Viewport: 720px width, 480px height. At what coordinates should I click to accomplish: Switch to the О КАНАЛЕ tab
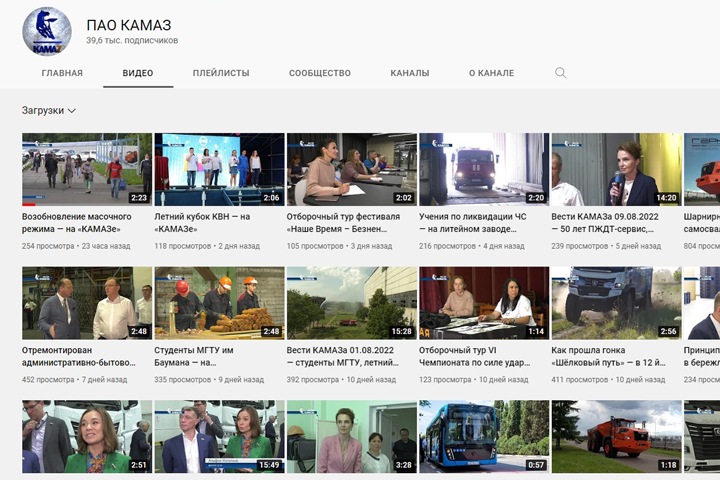click(491, 73)
